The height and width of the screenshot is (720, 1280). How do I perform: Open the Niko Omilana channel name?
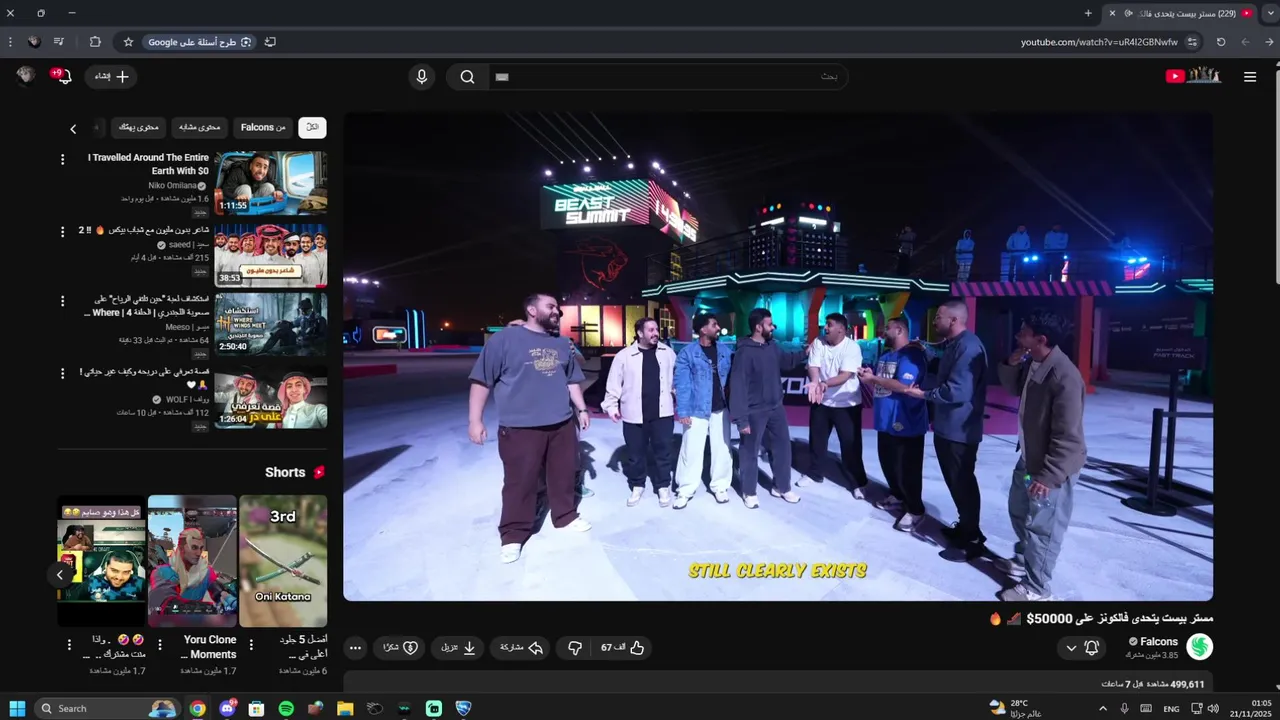172,186
